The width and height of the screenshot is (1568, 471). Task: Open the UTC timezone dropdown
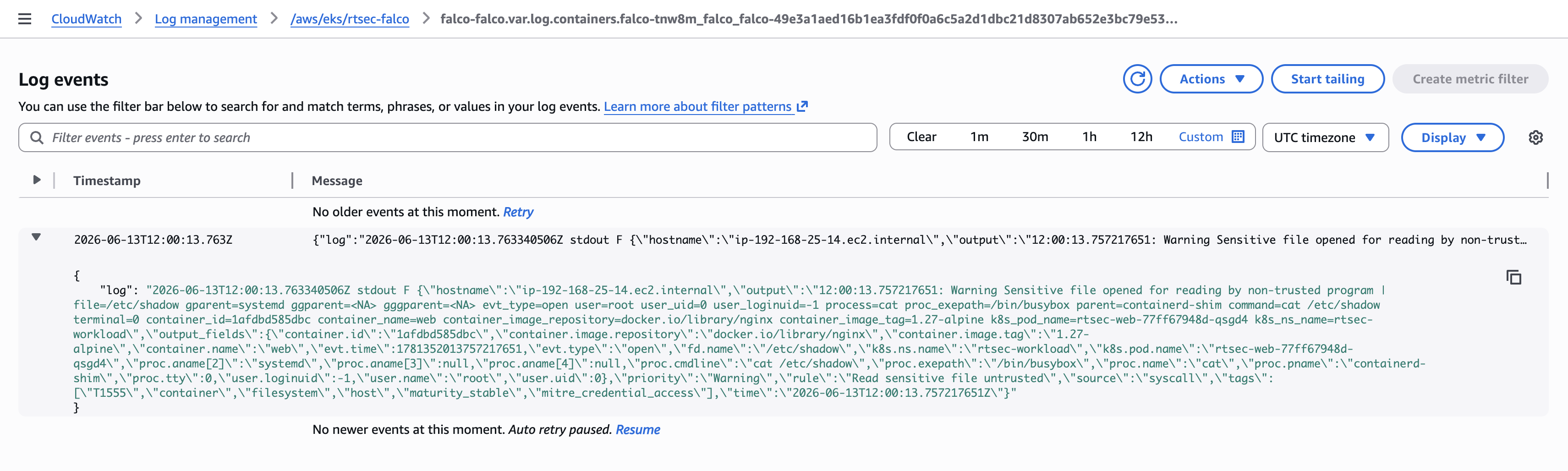[x=1325, y=137]
